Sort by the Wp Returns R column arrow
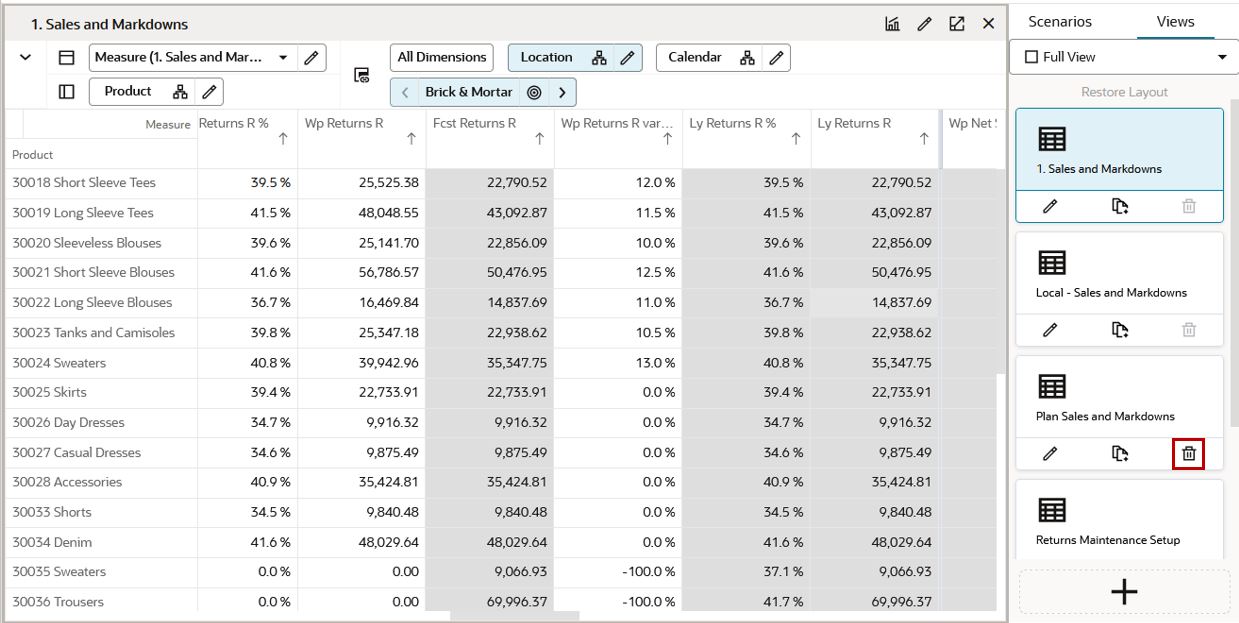 tap(411, 140)
